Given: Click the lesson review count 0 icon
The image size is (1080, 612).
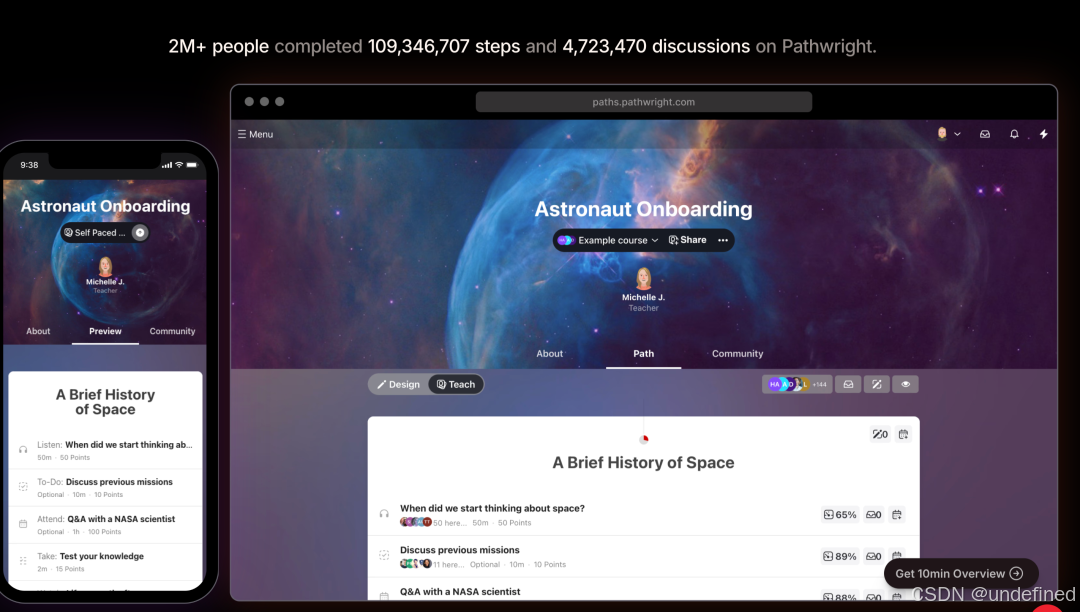Looking at the screenshot, I should click(x=880, y=434).
